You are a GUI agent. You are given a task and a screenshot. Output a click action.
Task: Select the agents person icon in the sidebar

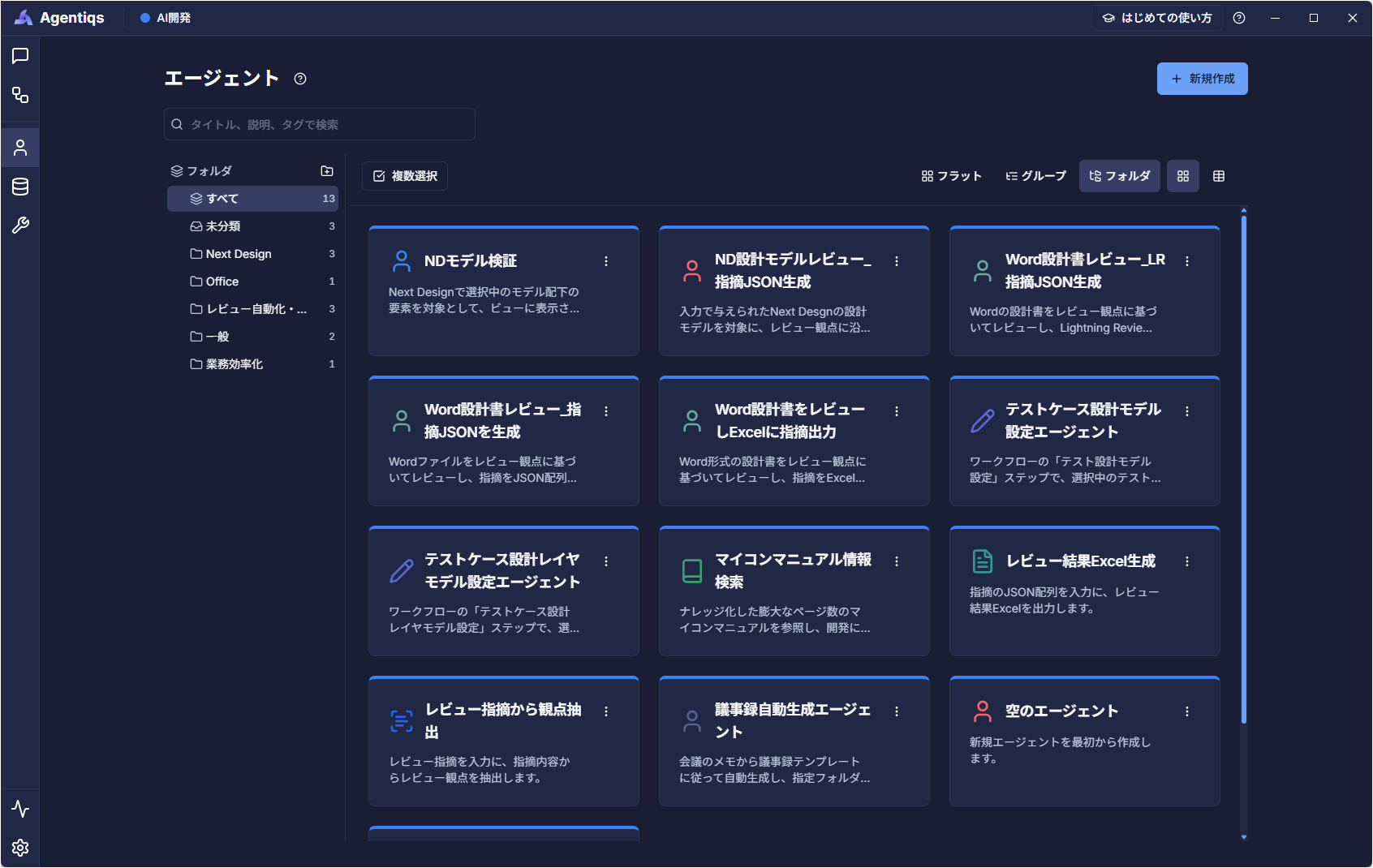coord(20,148)
